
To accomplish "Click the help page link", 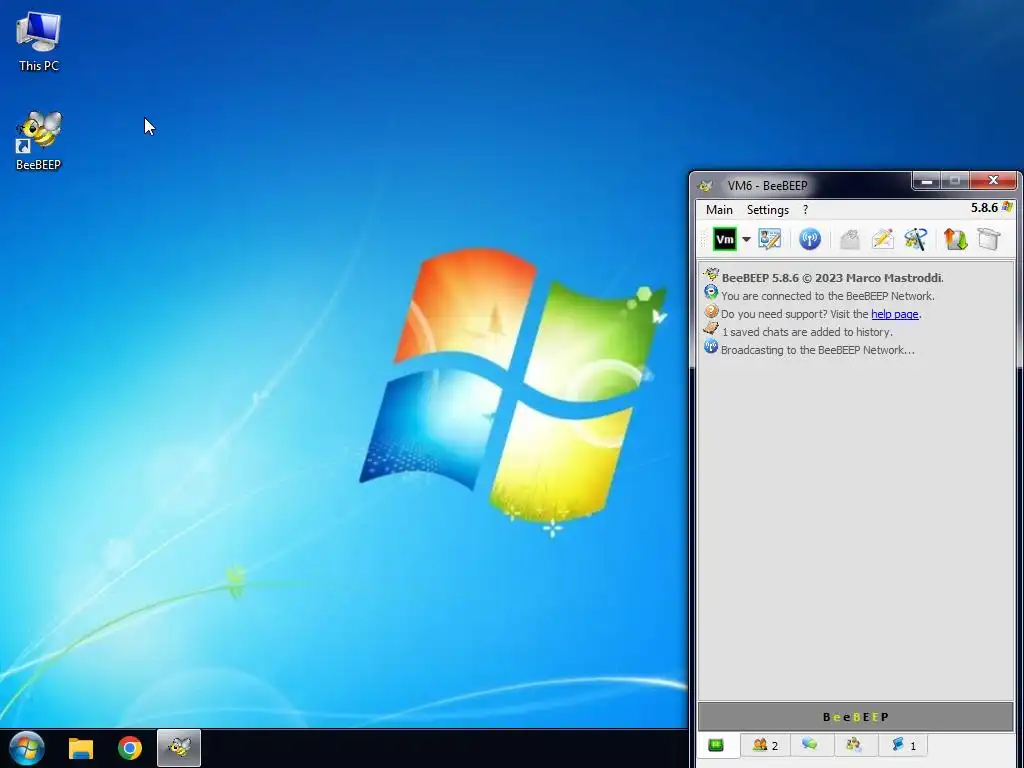I will (895, 314).
